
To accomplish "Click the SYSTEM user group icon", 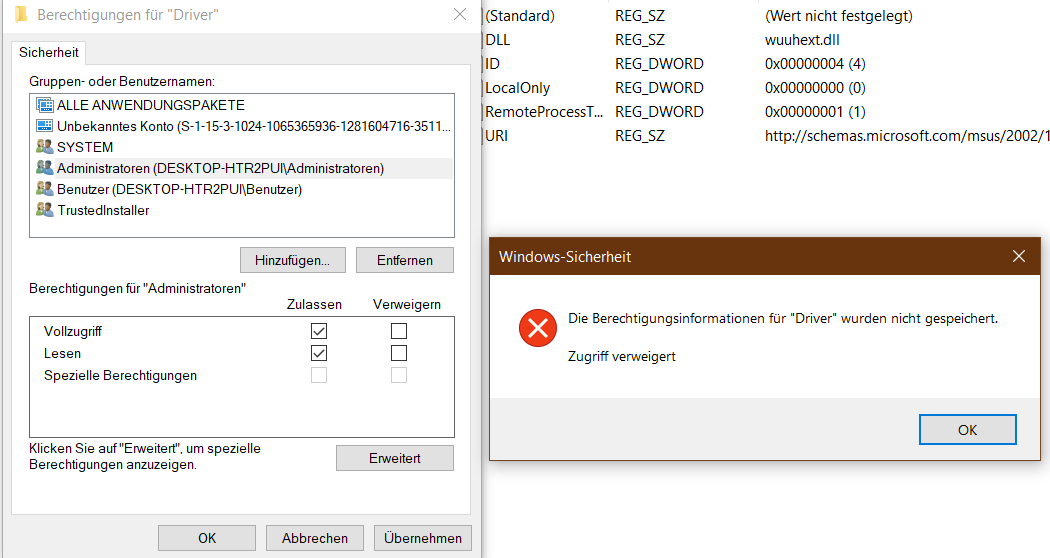I will [44, 147].
